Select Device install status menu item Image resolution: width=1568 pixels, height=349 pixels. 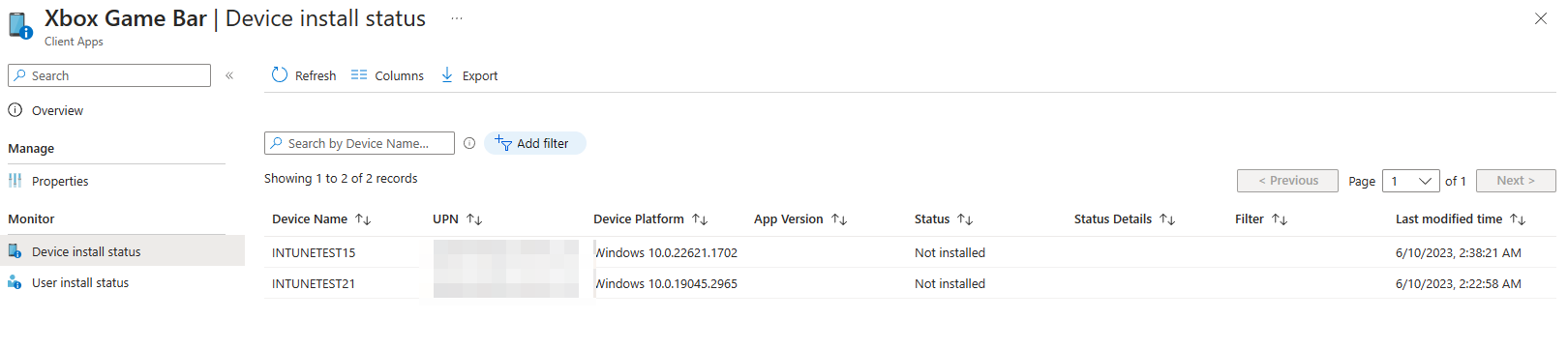point(86,251)
